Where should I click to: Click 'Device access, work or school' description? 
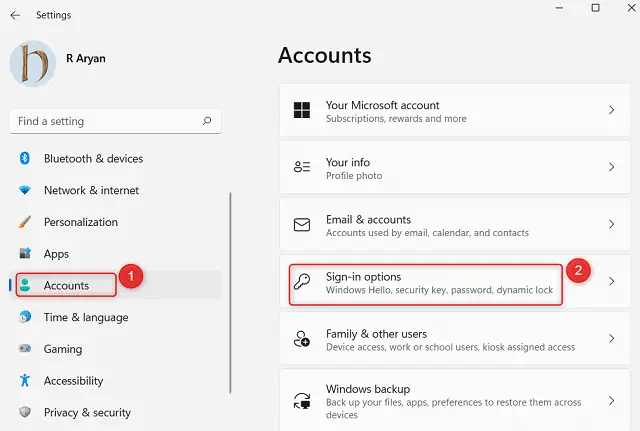pyautogui.click(x=451, y=347)
